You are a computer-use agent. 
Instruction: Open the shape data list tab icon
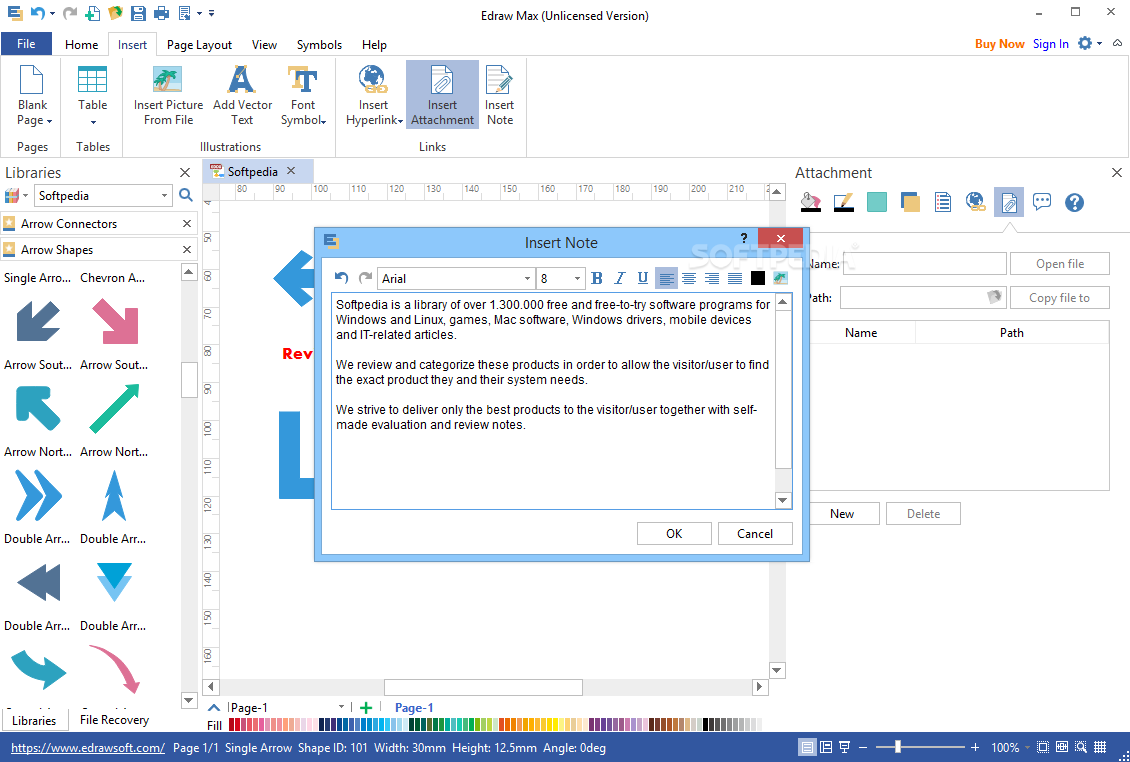pos(943,203)
